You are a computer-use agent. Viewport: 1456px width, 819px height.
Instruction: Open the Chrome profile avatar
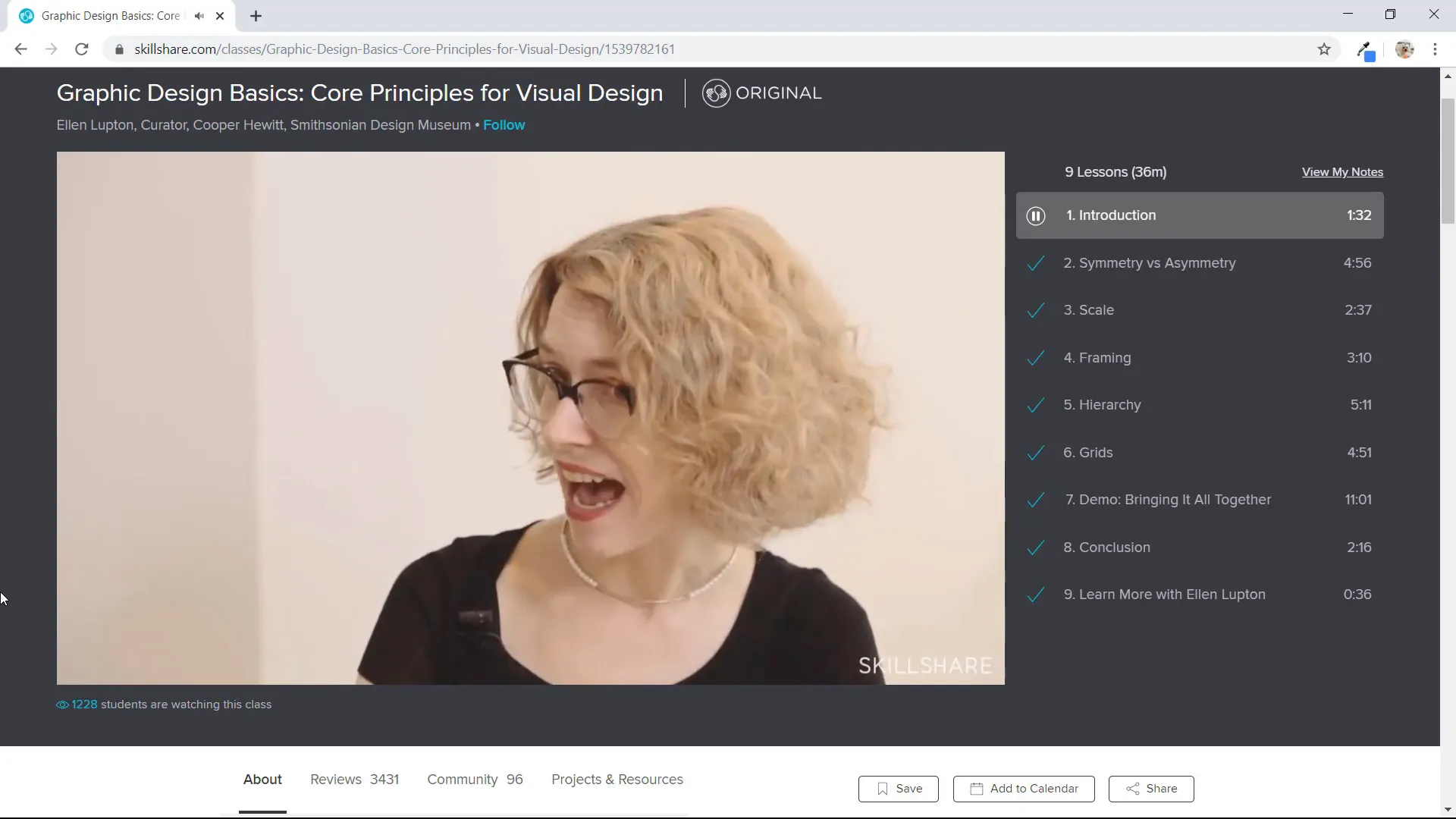[x=1404, y=49]
